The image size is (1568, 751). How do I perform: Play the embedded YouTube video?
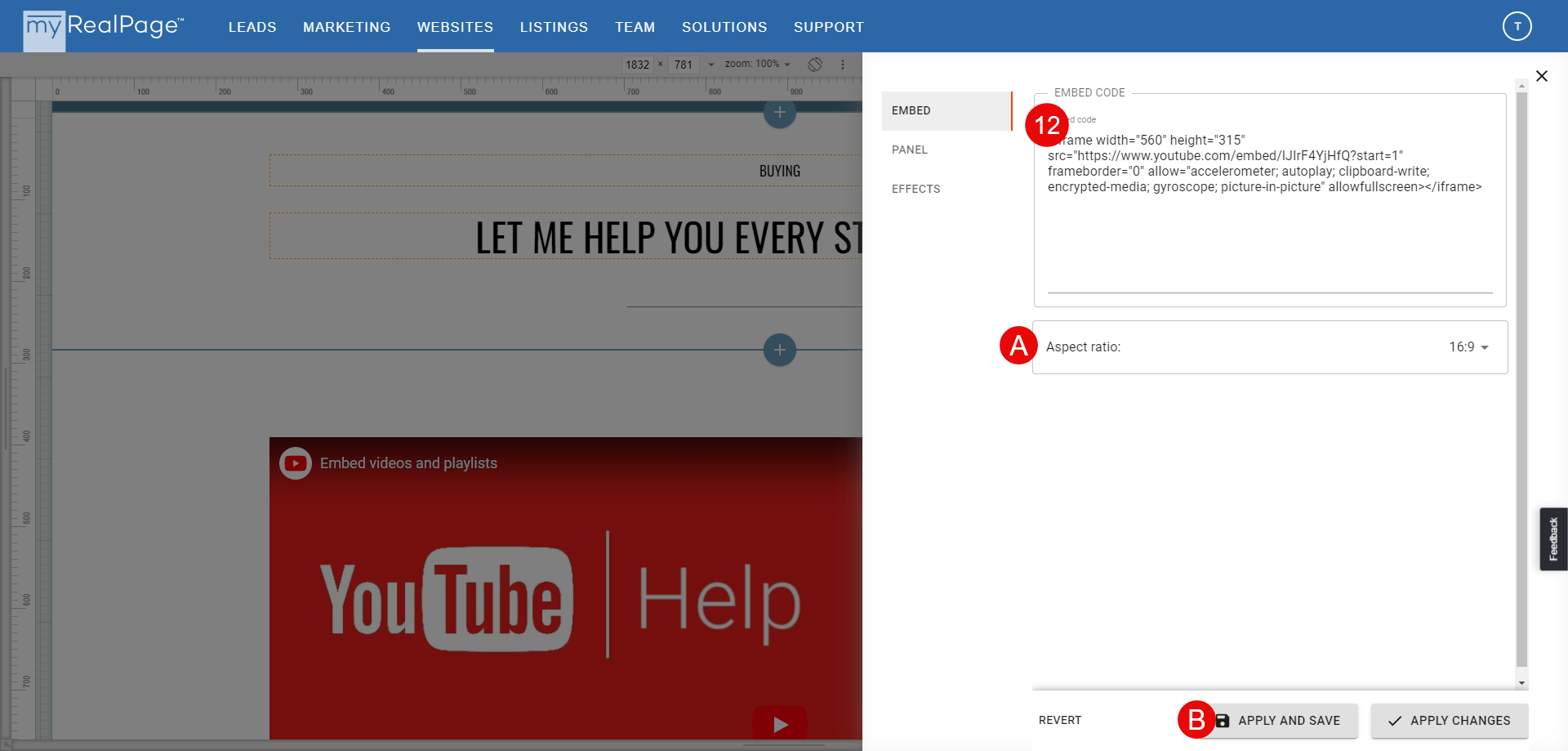point(779,723)
